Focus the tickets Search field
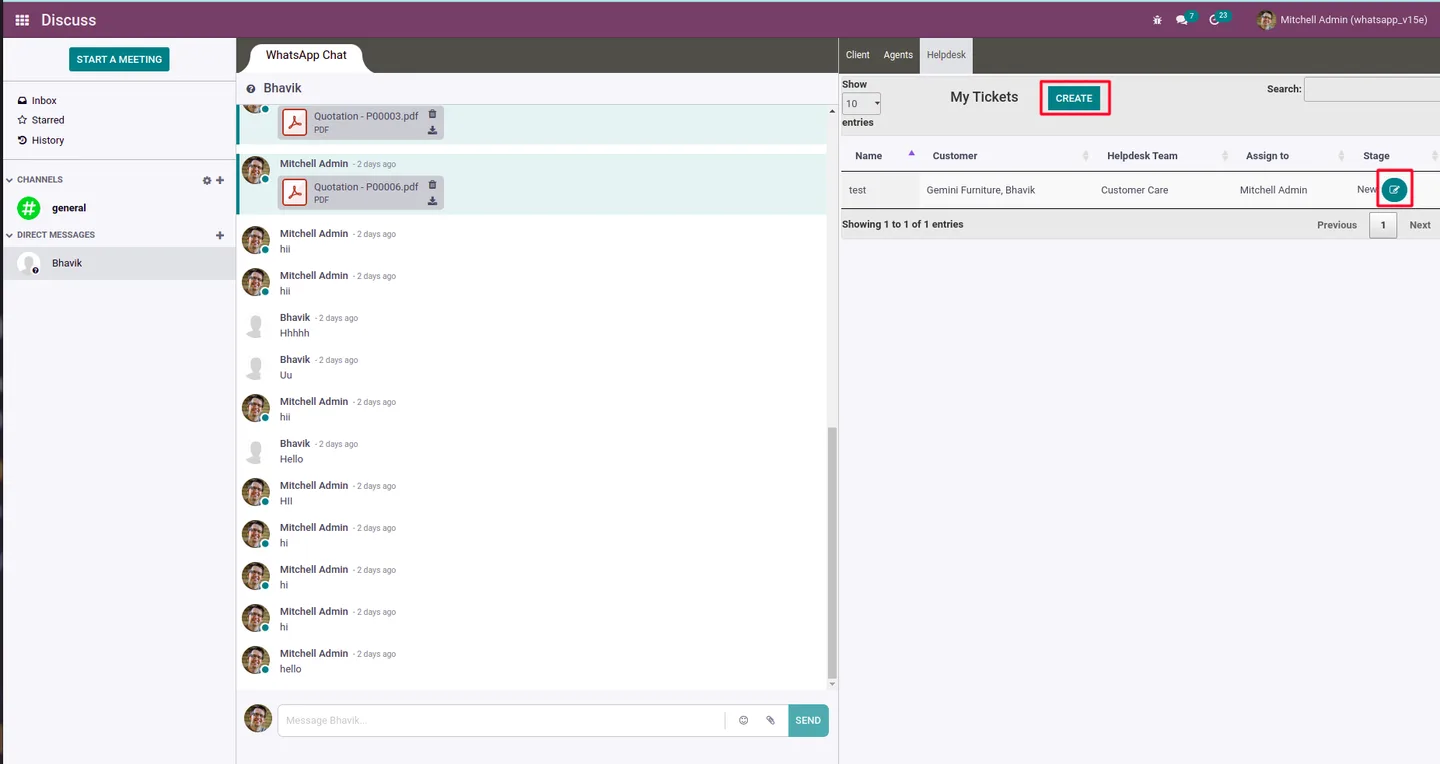This screenshot has width=1440, height=764. coord(1372,89)
